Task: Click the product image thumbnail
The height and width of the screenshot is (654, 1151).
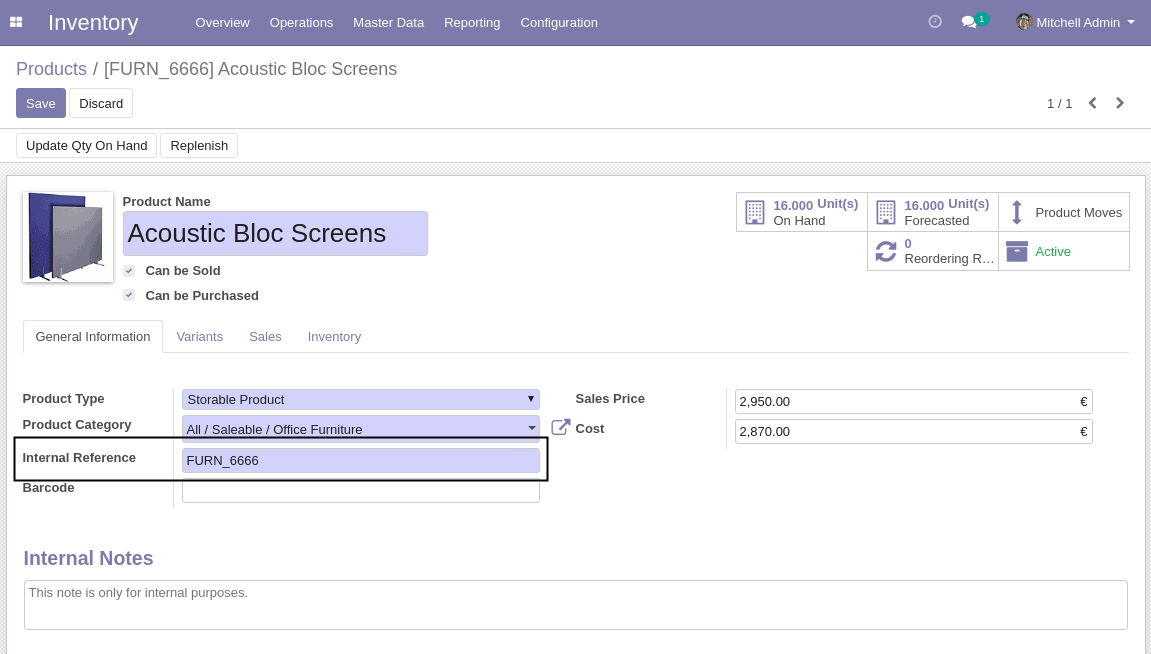Action: 68,237
